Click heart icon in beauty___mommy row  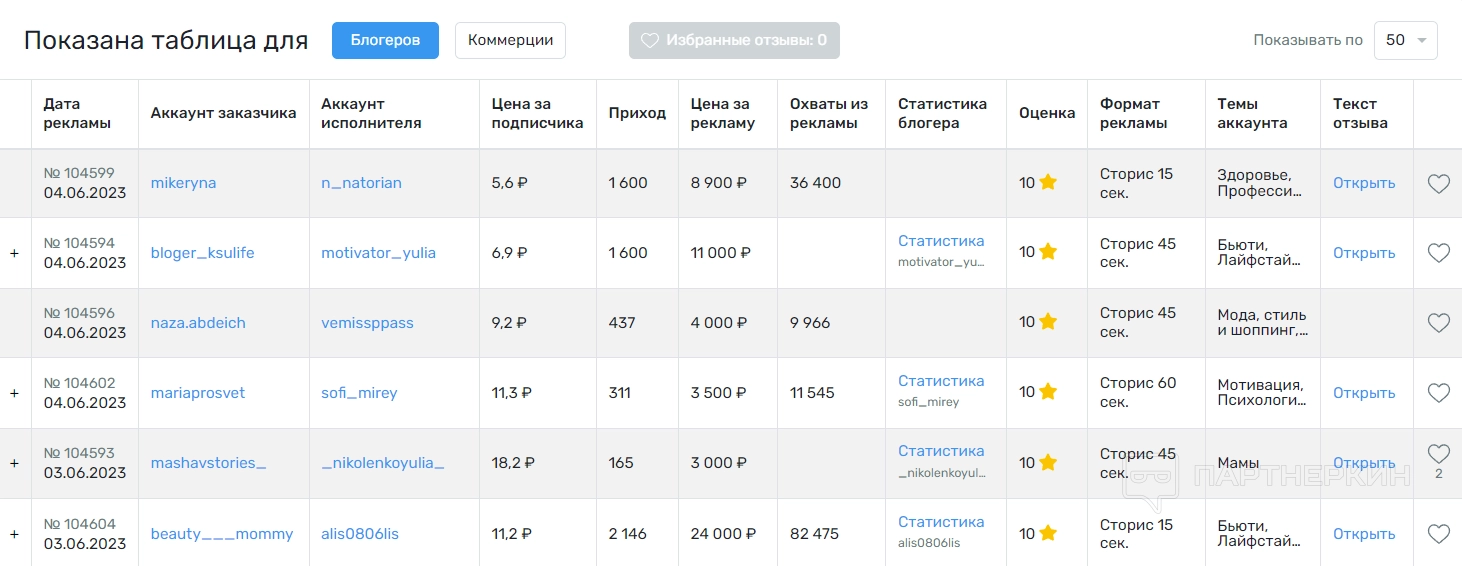[1438, 534]
